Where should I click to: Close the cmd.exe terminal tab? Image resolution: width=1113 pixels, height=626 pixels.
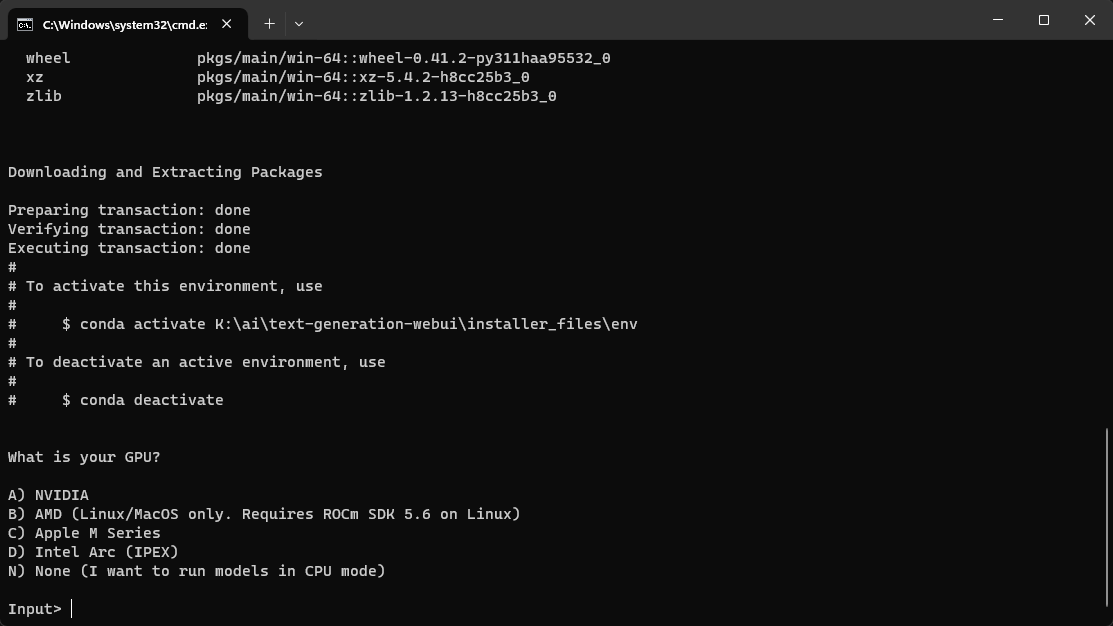pos(227,24)
